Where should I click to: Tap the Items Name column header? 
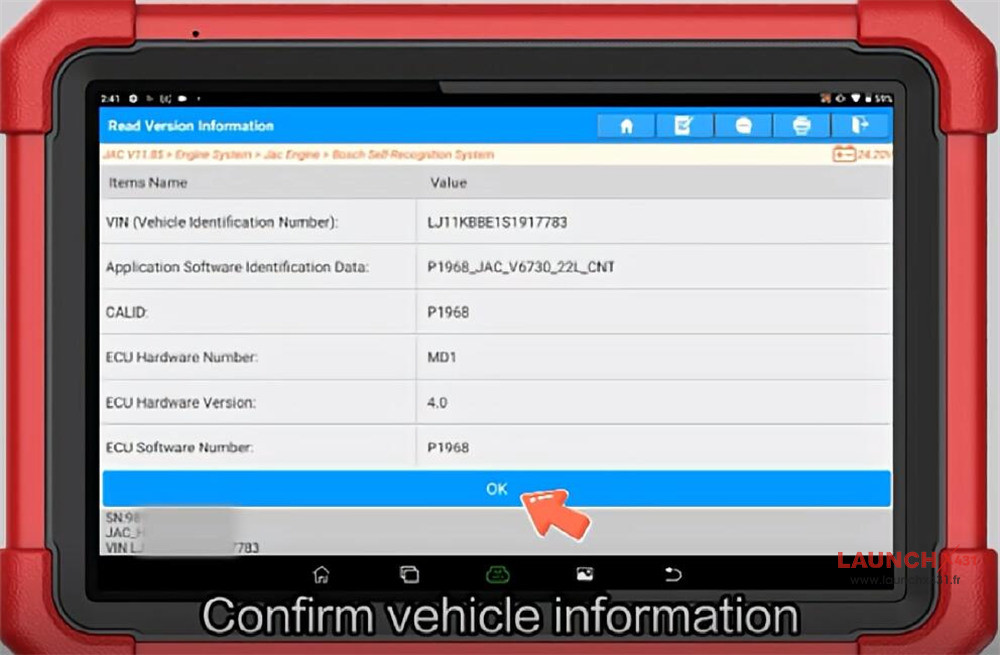pyautogui.click(x=146, y=183)
